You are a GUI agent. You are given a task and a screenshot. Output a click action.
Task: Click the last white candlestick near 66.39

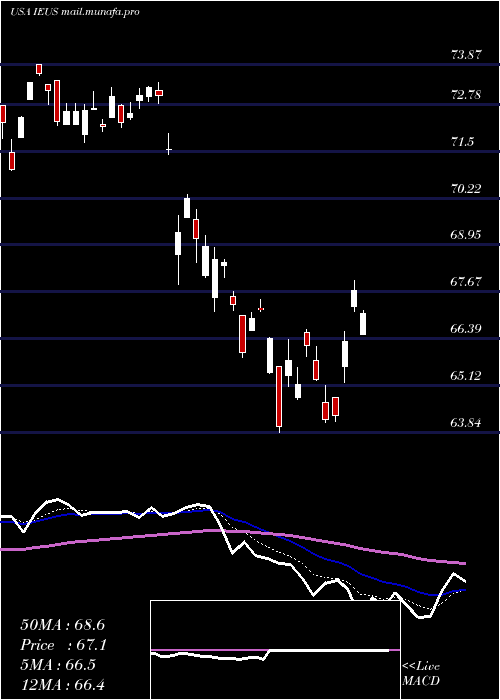pos(363,323)
